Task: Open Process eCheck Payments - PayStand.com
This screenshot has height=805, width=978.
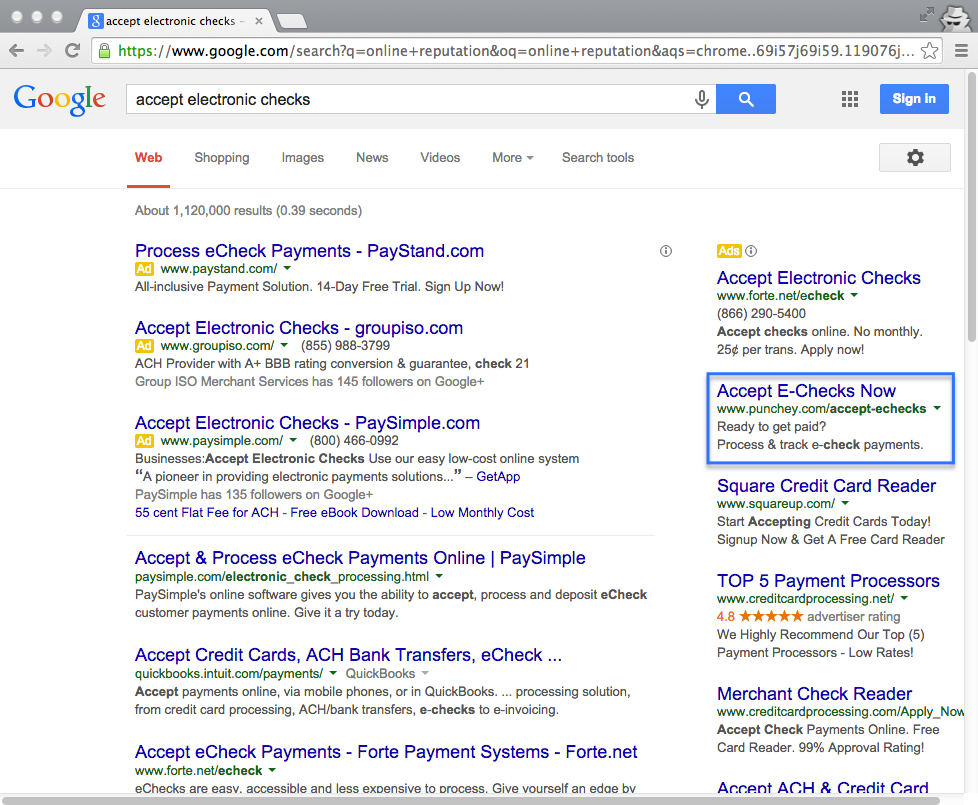Action: point(309,251)
